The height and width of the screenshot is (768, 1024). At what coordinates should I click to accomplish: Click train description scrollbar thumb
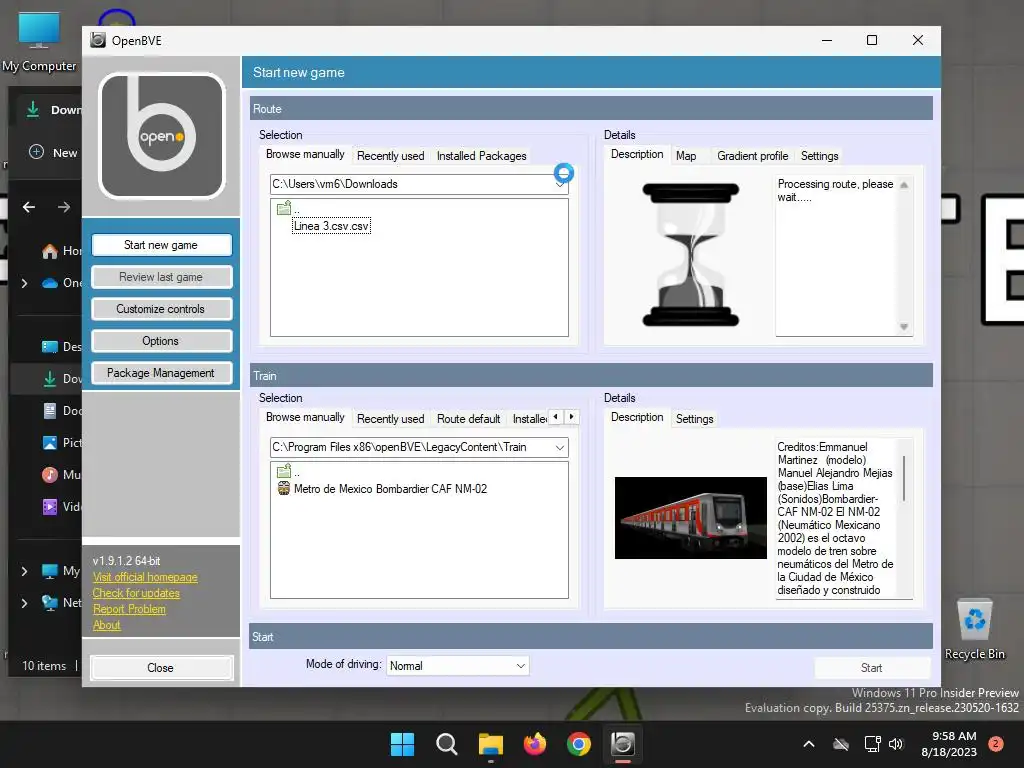click(x=904, y=478)
